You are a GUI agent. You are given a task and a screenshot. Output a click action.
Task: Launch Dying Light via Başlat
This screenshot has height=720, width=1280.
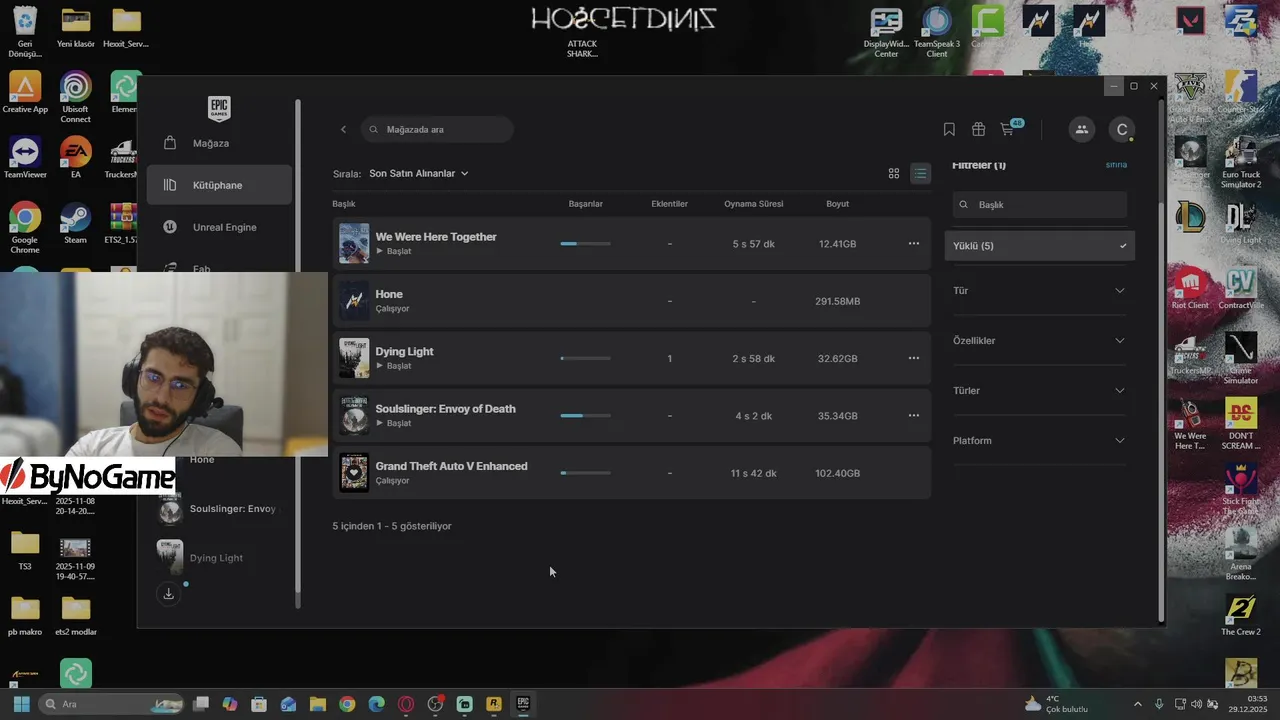click(394, 366)
